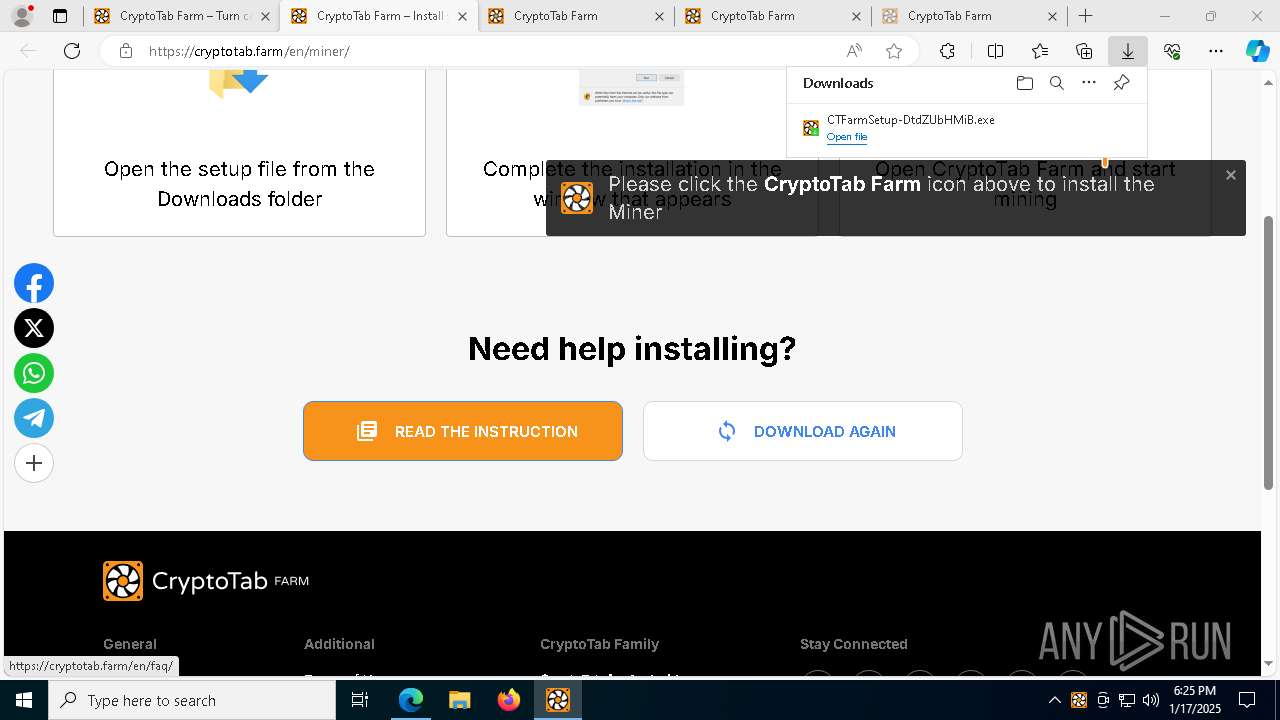The width and height of the screenshot is (1280, 720).
Task: Open more options in Downloads panel
Action: [1089, 83]
